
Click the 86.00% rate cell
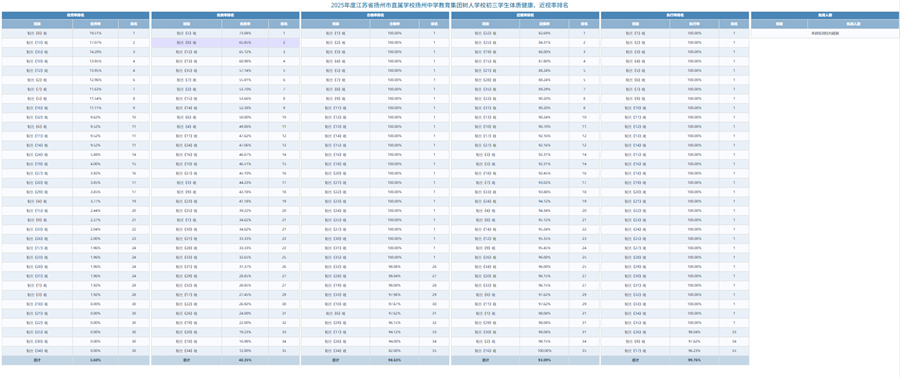(x=545, y=52)
